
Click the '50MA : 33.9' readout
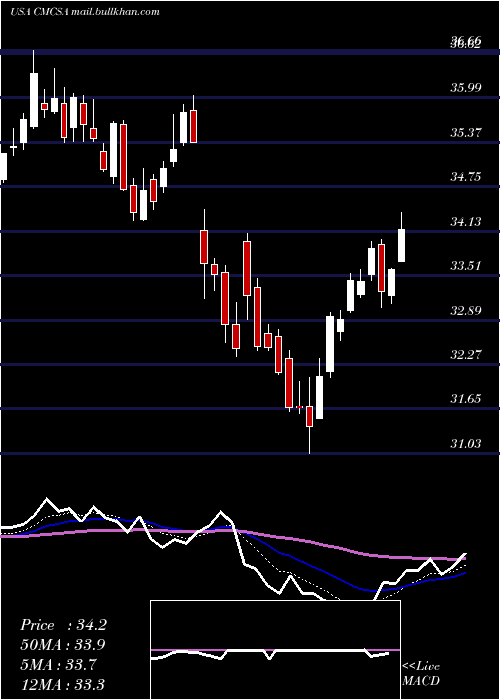63,645
